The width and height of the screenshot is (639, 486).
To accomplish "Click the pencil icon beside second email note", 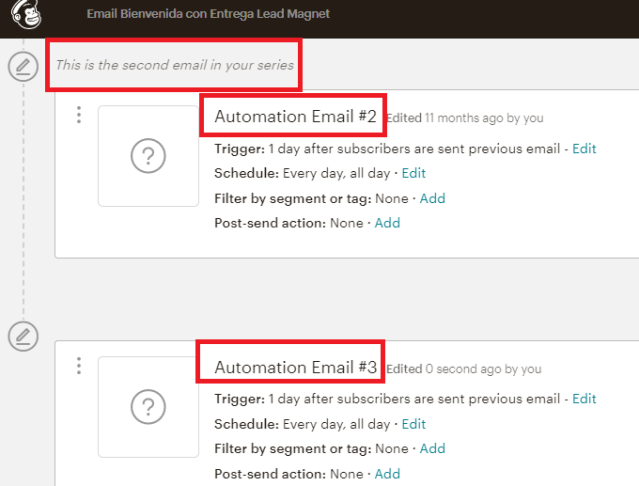I will (x=23, y=67).
